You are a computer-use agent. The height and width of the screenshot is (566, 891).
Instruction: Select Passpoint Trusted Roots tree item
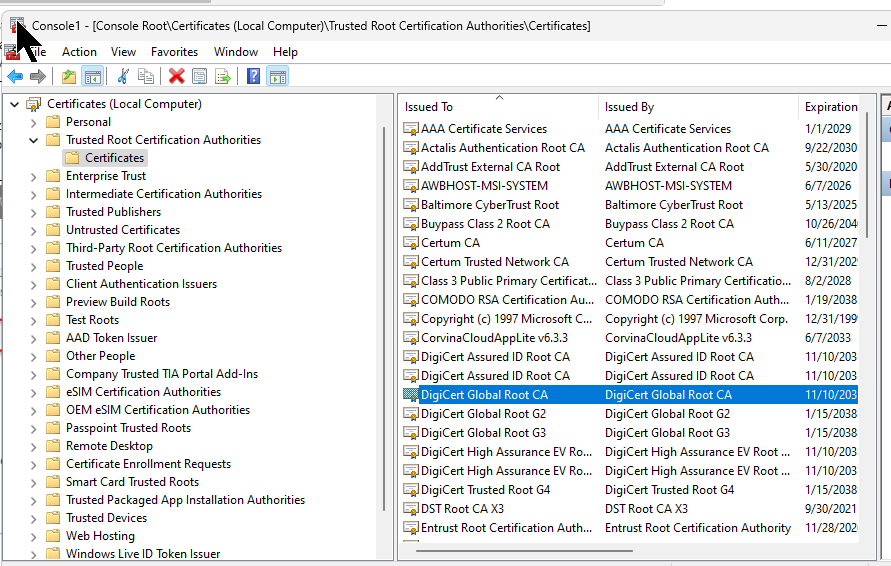coord(128,428)
